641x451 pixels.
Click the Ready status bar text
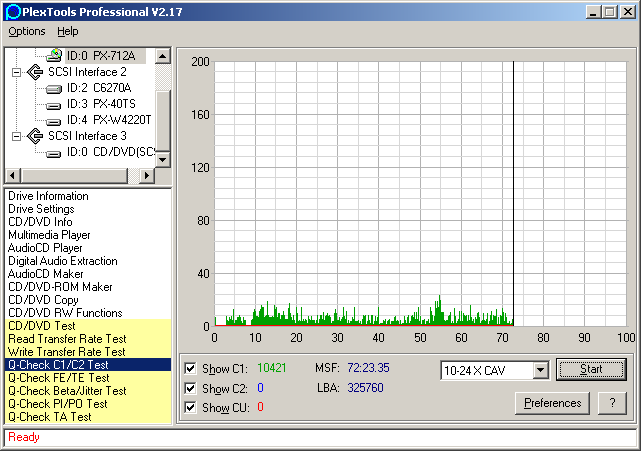pos(24,437)
